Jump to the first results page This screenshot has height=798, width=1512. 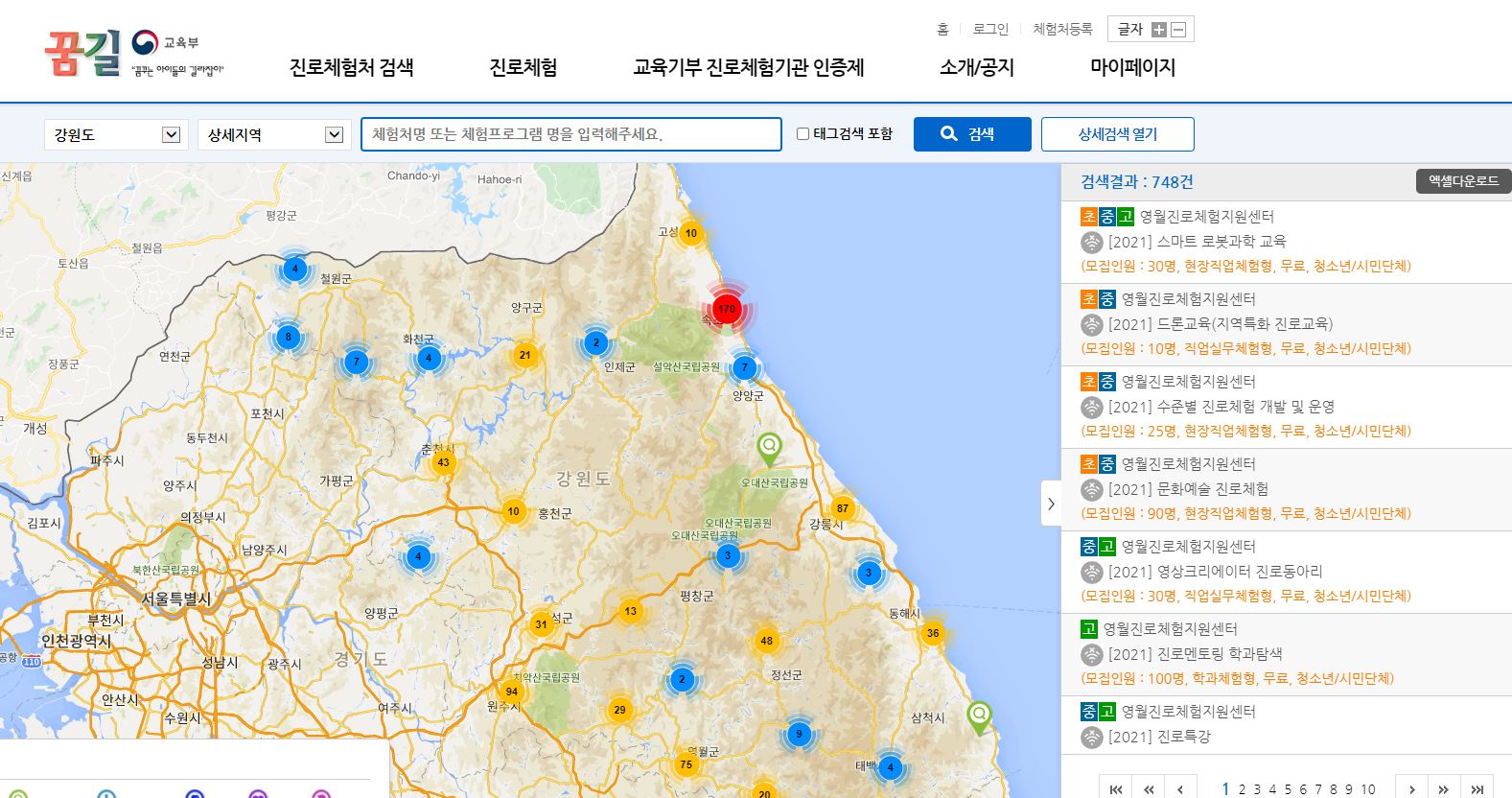click(x=1116, y=788)
